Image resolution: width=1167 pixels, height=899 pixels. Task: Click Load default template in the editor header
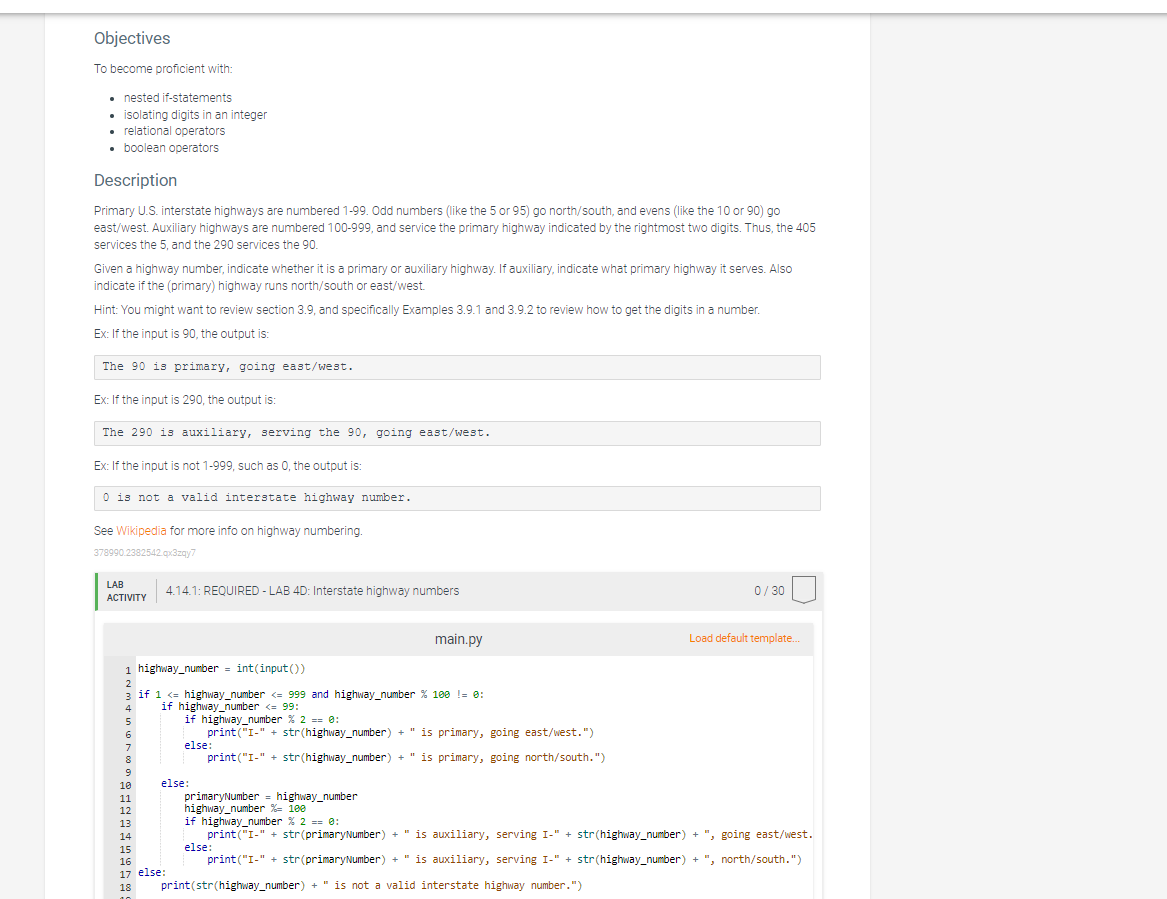tap(745, 637)
